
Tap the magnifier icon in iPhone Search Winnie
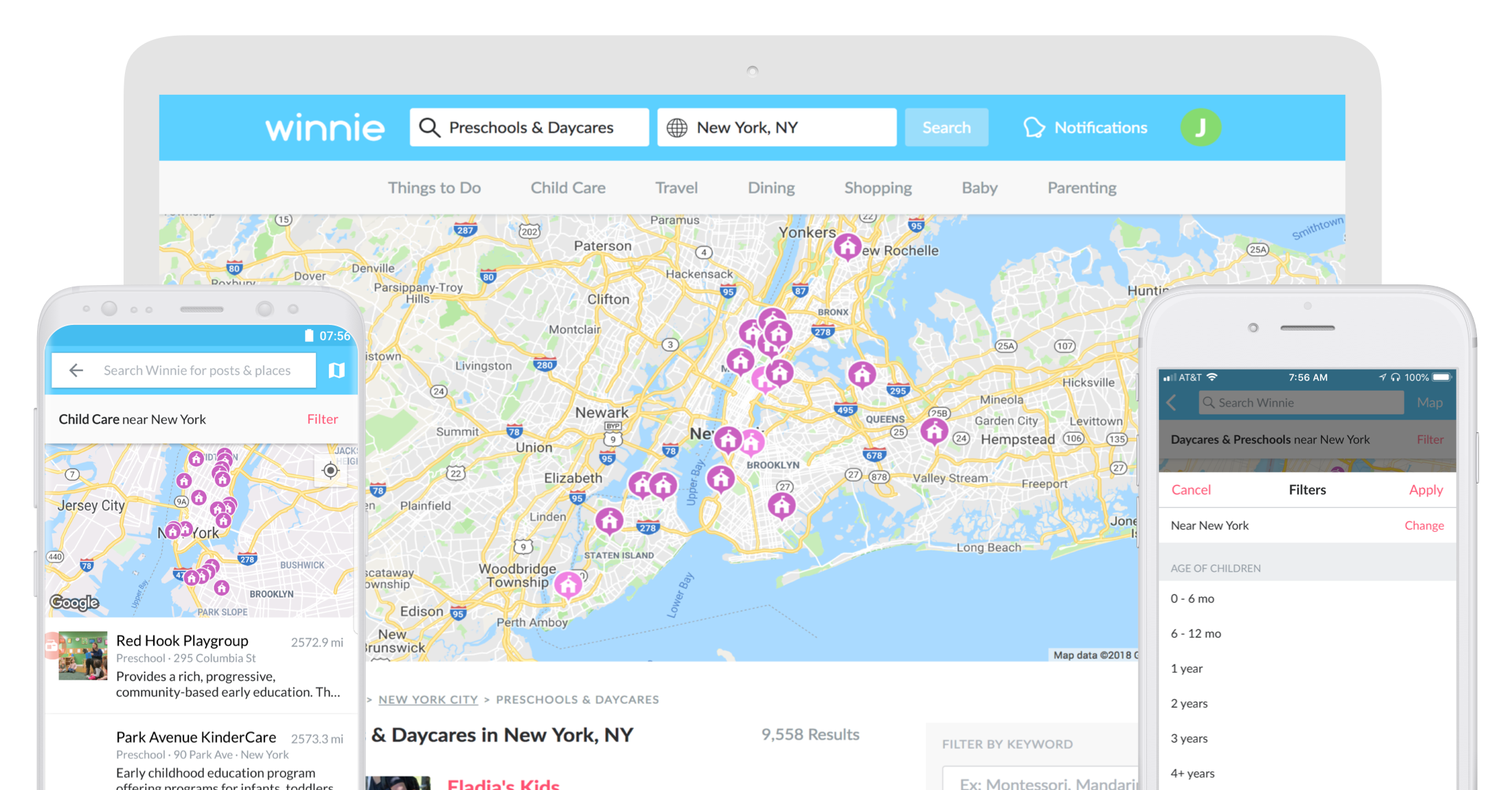[1209, 403]
